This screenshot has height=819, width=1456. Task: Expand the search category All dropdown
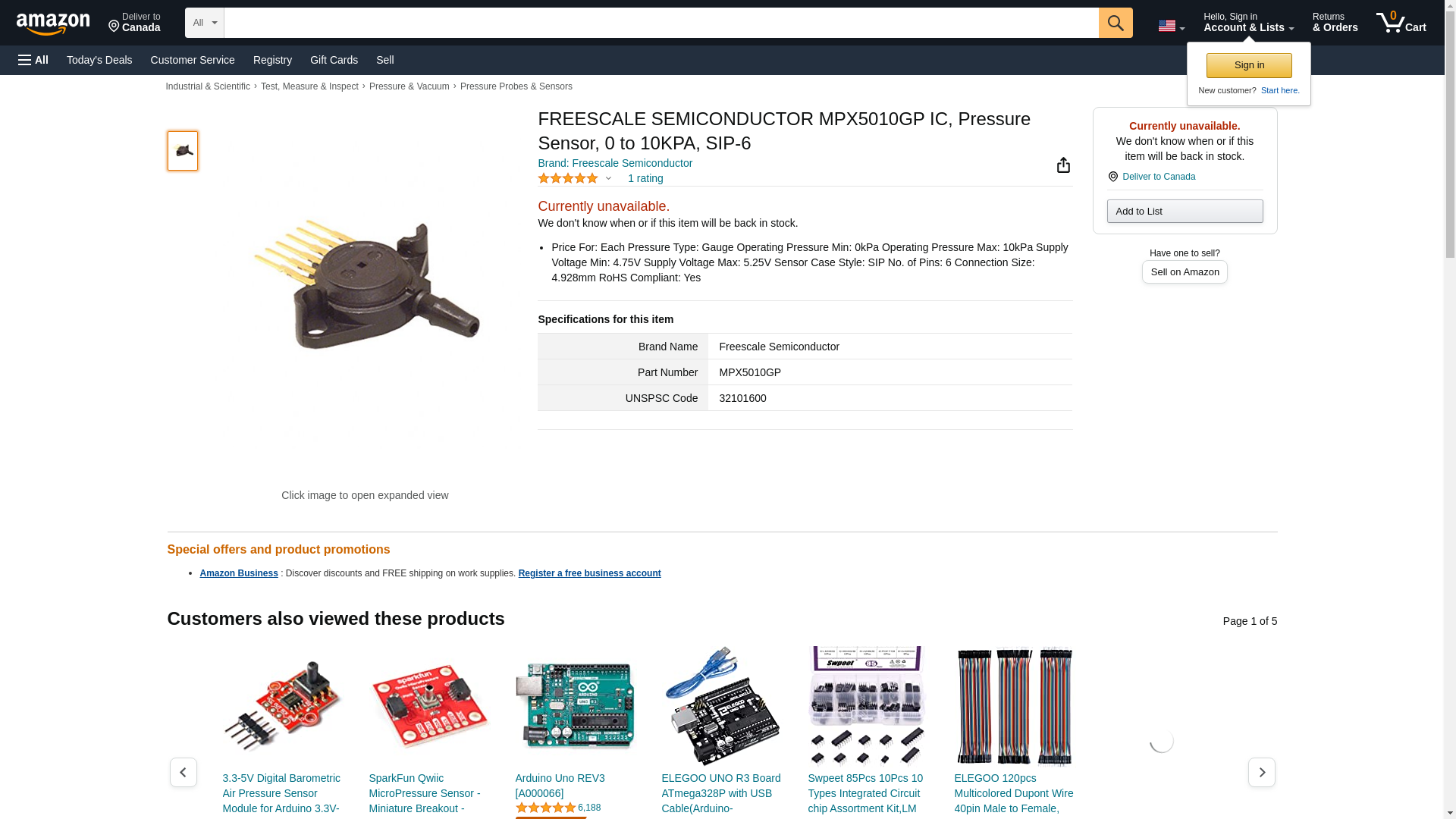tap(205, 23)
